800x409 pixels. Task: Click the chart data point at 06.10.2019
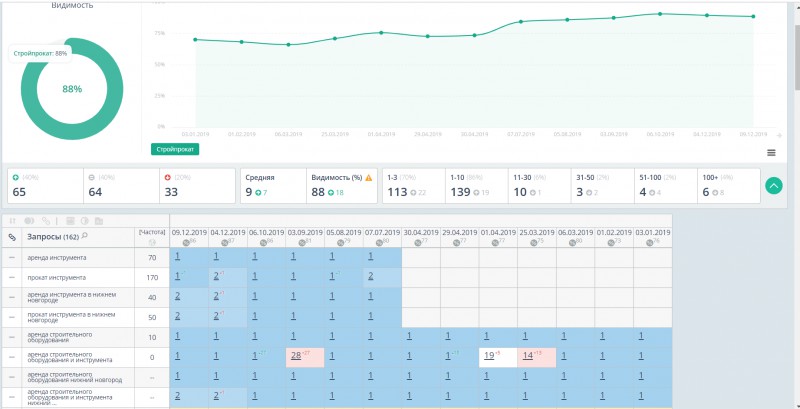[660, 14]
